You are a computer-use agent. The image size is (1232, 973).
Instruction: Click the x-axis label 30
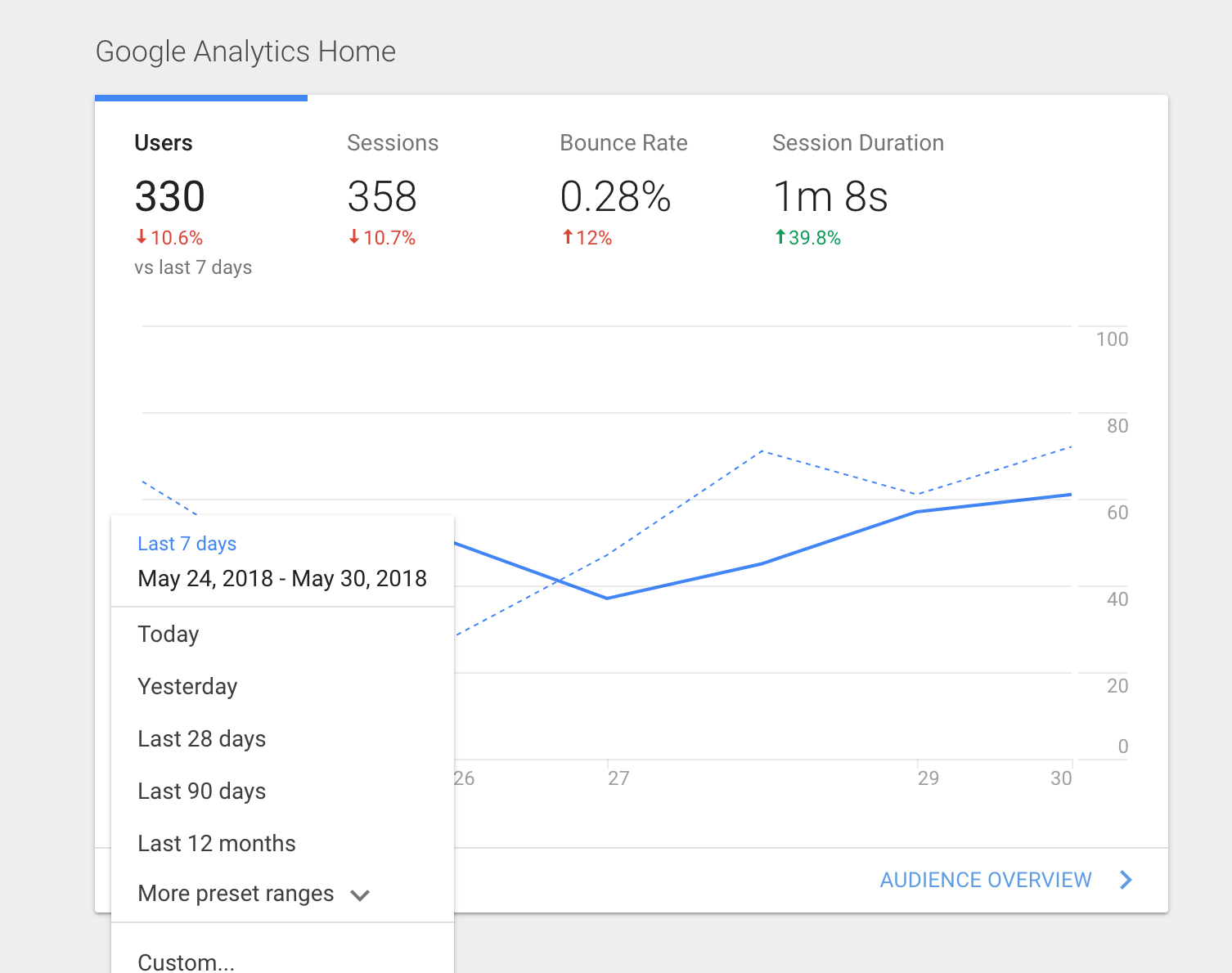[1061, 778]
